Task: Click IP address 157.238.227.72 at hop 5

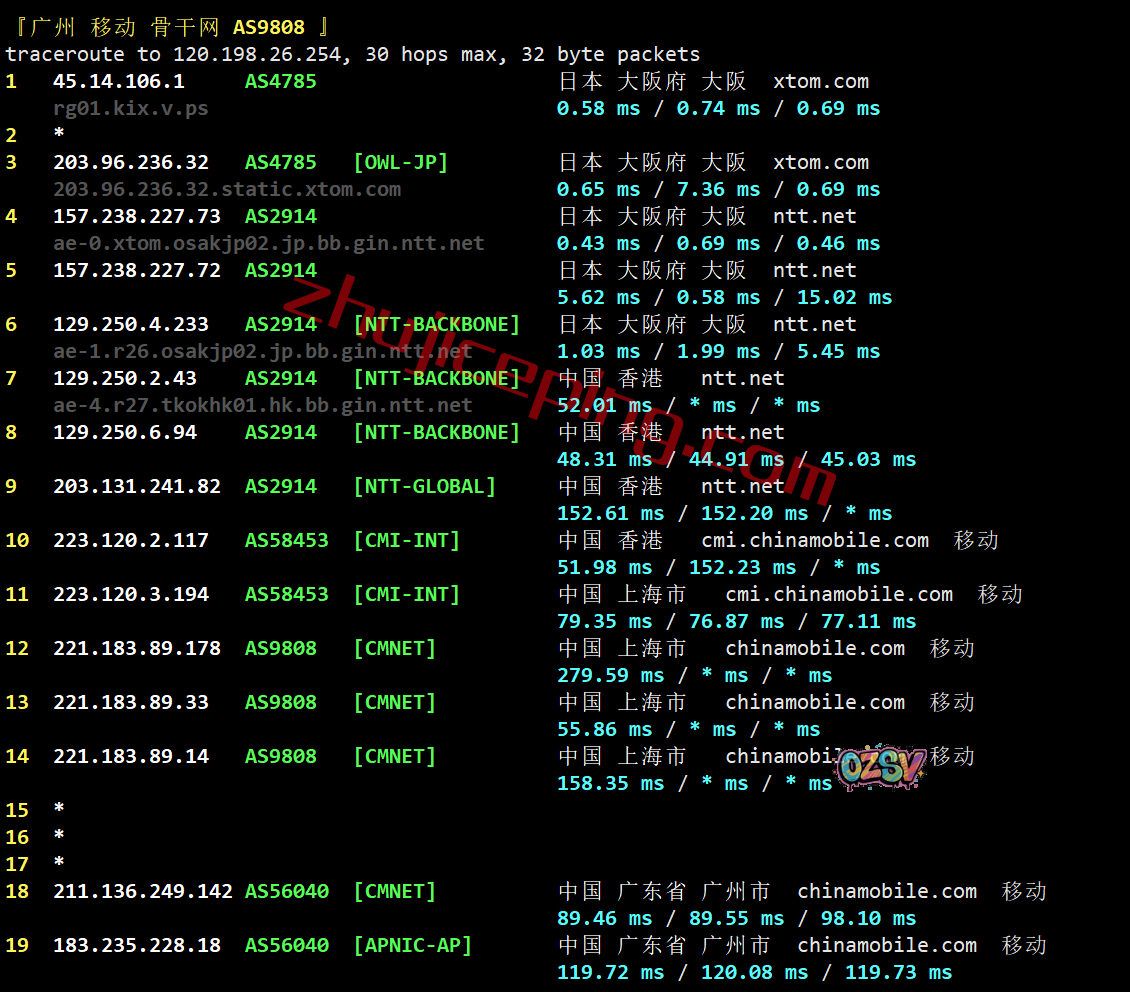Action: (x=136, y=270)
